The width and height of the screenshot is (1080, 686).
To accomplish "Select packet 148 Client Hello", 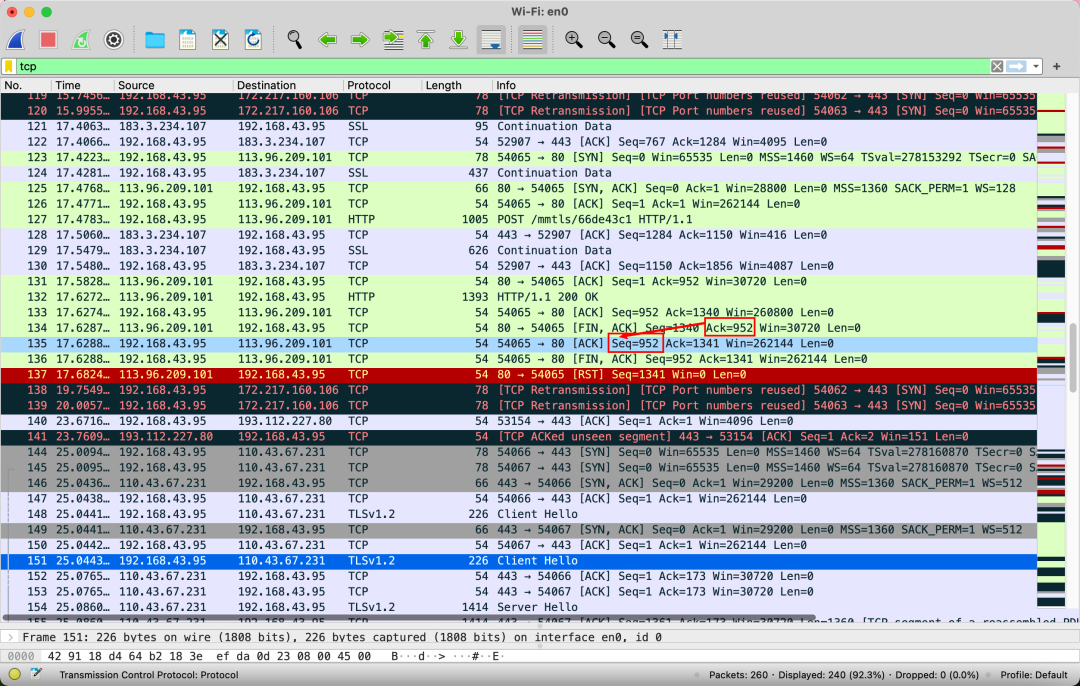I will (x=519, y=514).
